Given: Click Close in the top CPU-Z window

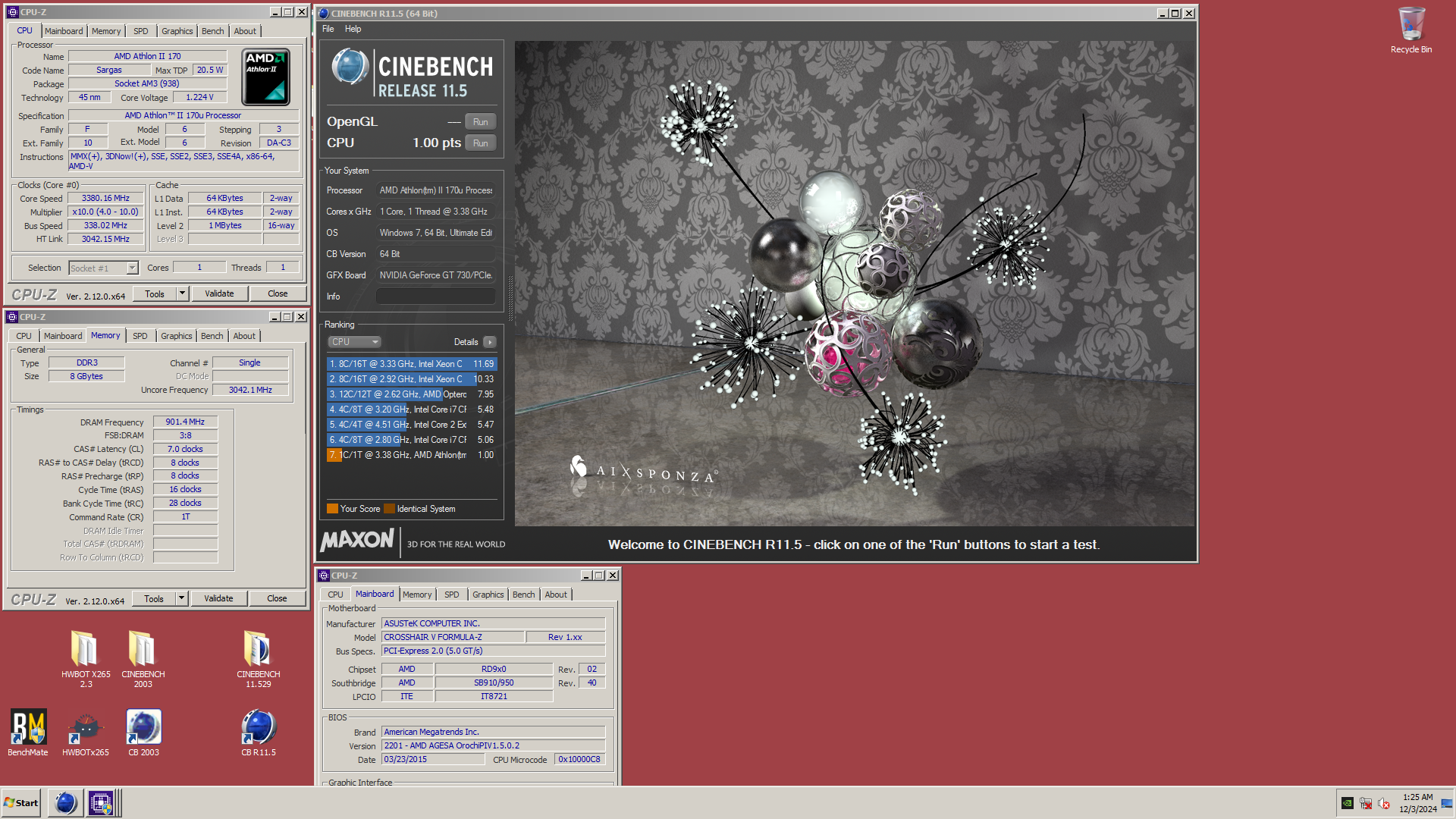Looking at the screenshot, I should tap(278, 293).
